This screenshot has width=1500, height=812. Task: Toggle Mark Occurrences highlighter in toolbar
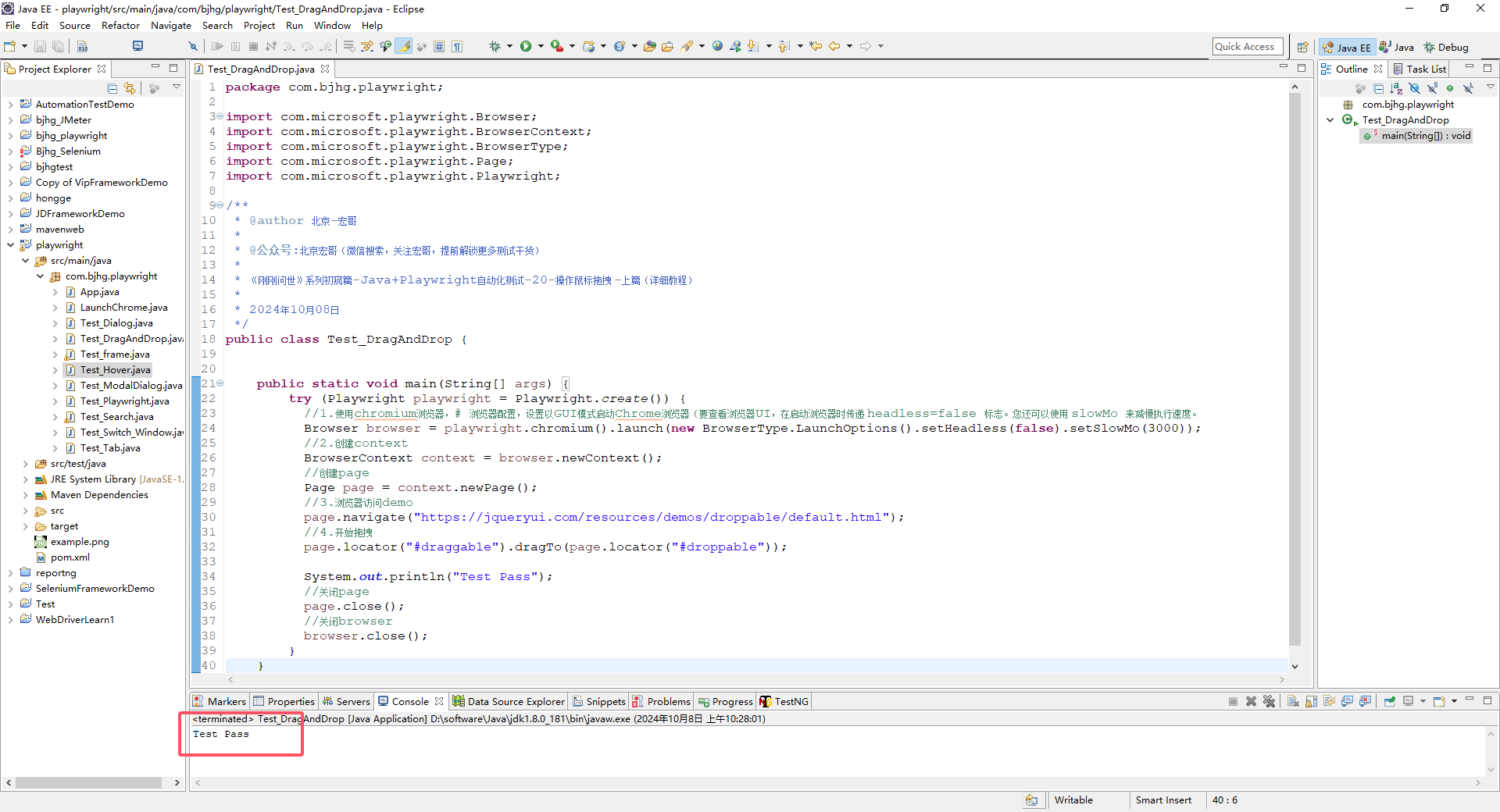pyautogui.click(x=404, y=47)
